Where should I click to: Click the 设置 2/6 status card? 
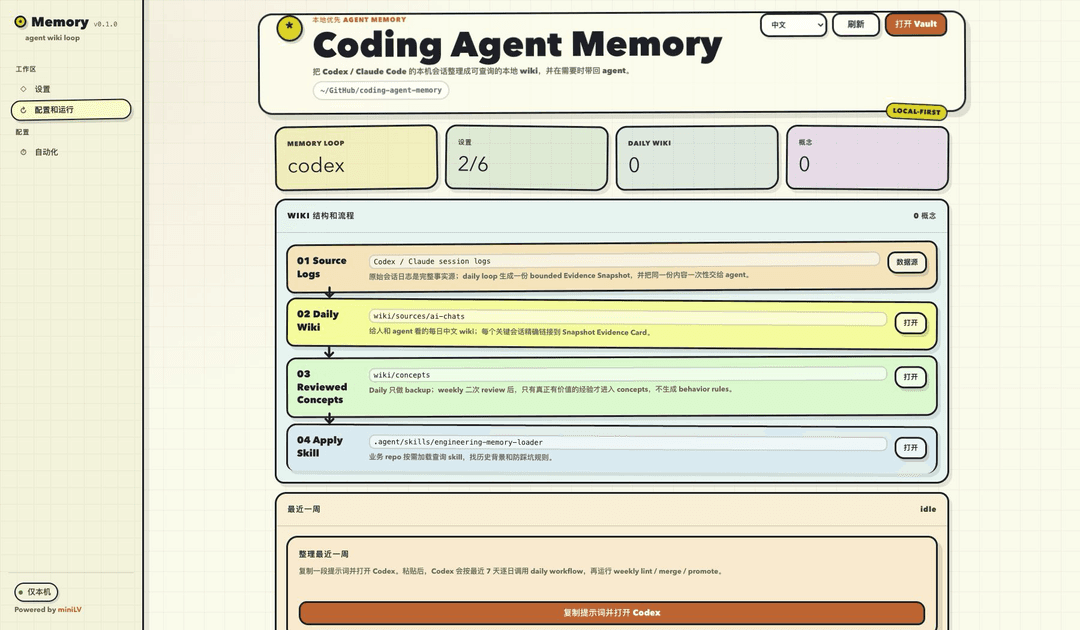point(526,158)
